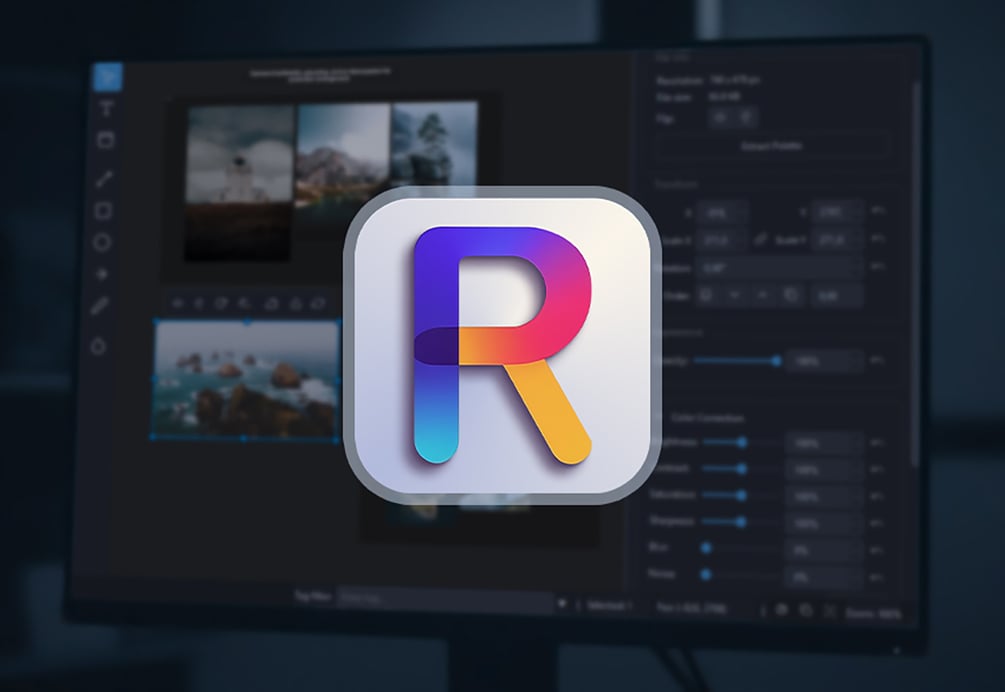Image resolution: width=1005 pixels, height=692 pixels.
Task: Click the X position input field
Action: tap(722, 212)
